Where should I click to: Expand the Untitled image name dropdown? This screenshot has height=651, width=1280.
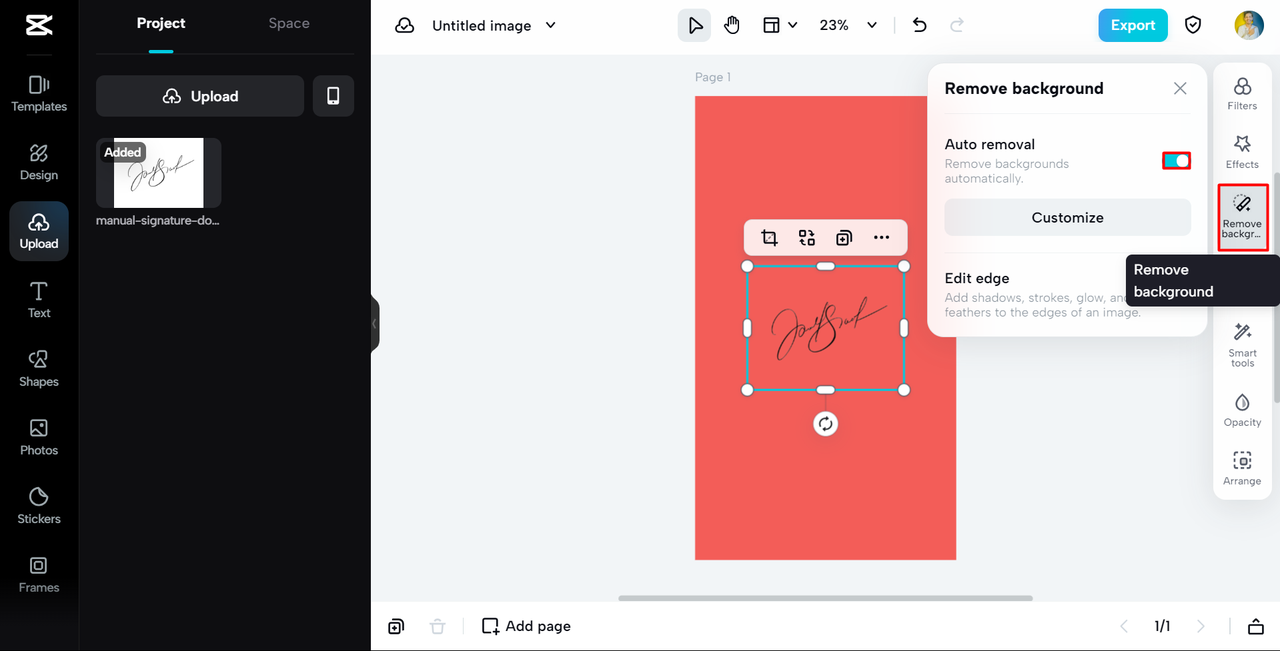pyautogui.click(x=550, y=25)
